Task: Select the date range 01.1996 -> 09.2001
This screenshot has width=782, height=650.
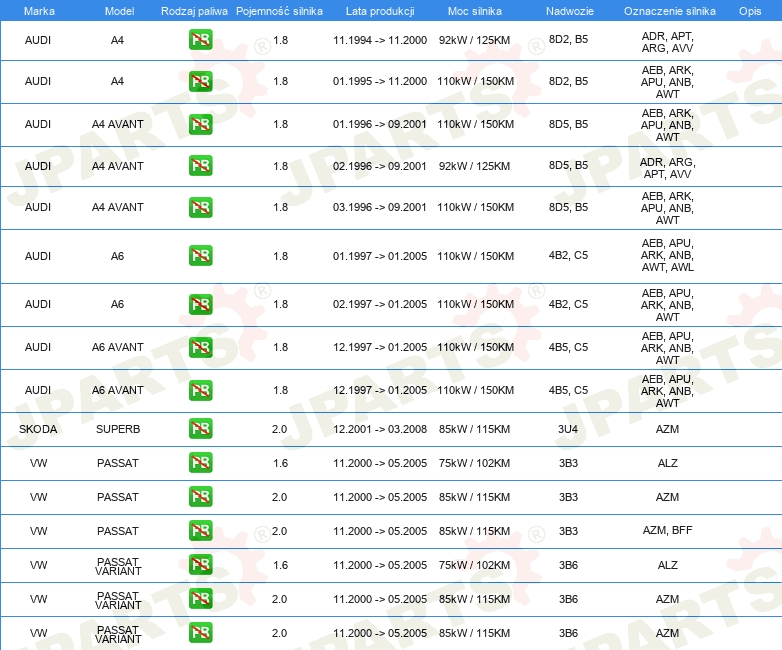Action: point(380,124)
